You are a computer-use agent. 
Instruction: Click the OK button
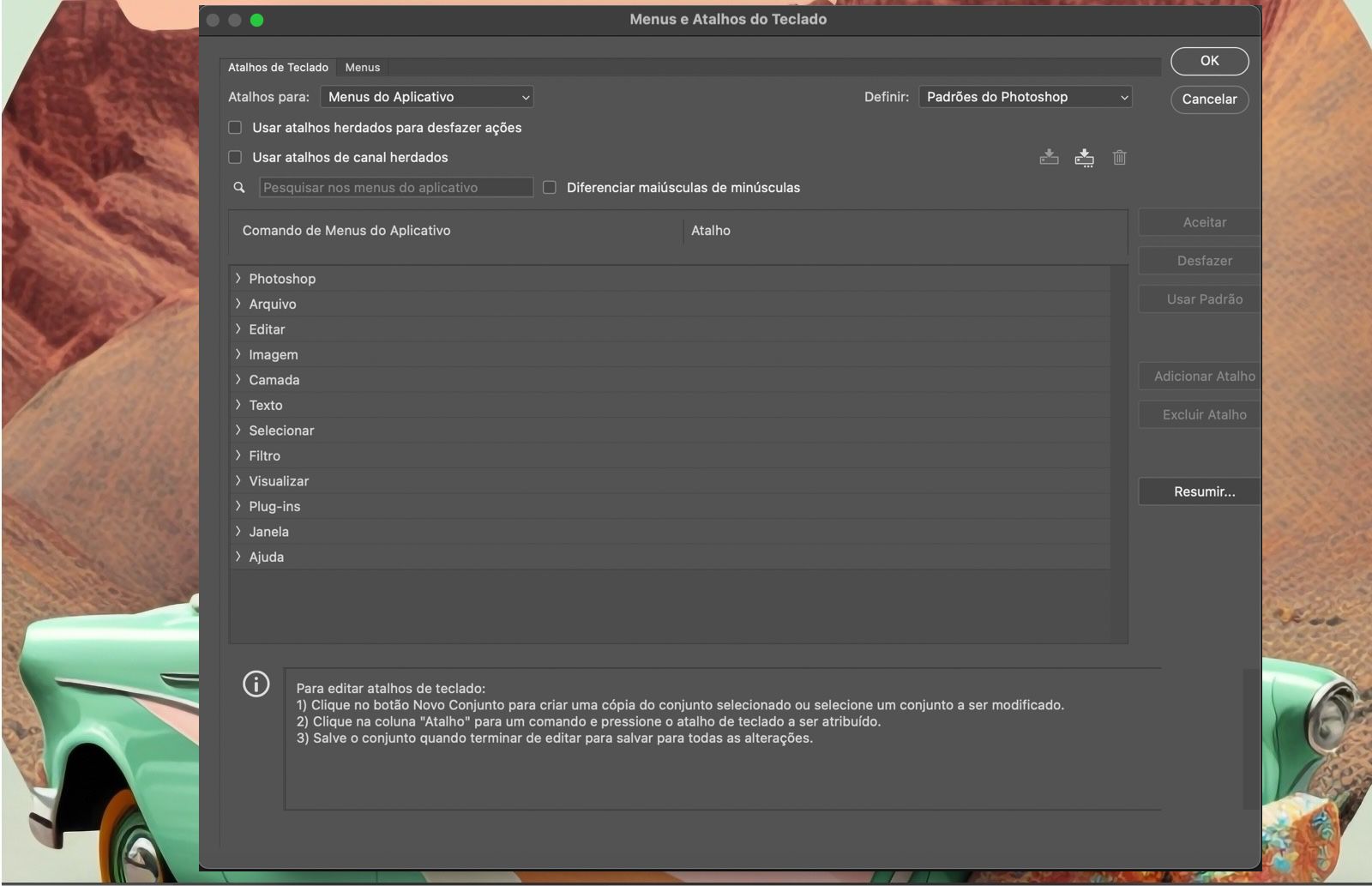pyautogui.click(x=1209, y=61)
